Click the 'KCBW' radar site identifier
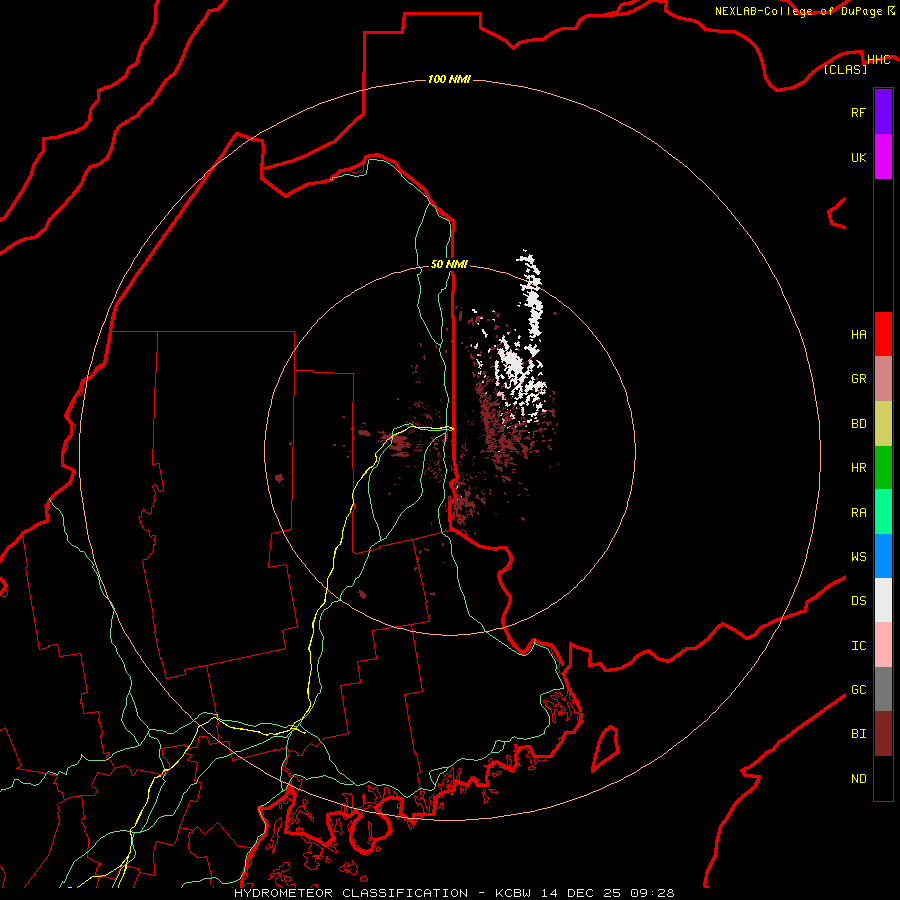900x900 pixels. 513,893
